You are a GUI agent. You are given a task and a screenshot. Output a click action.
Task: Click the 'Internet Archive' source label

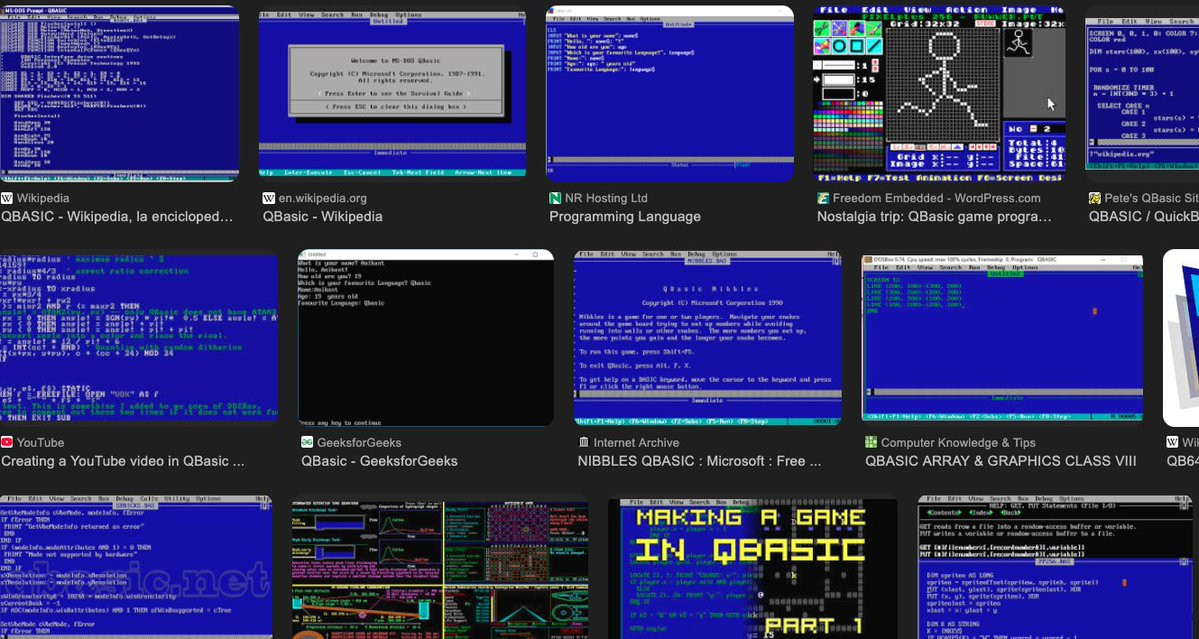(636, 443)
